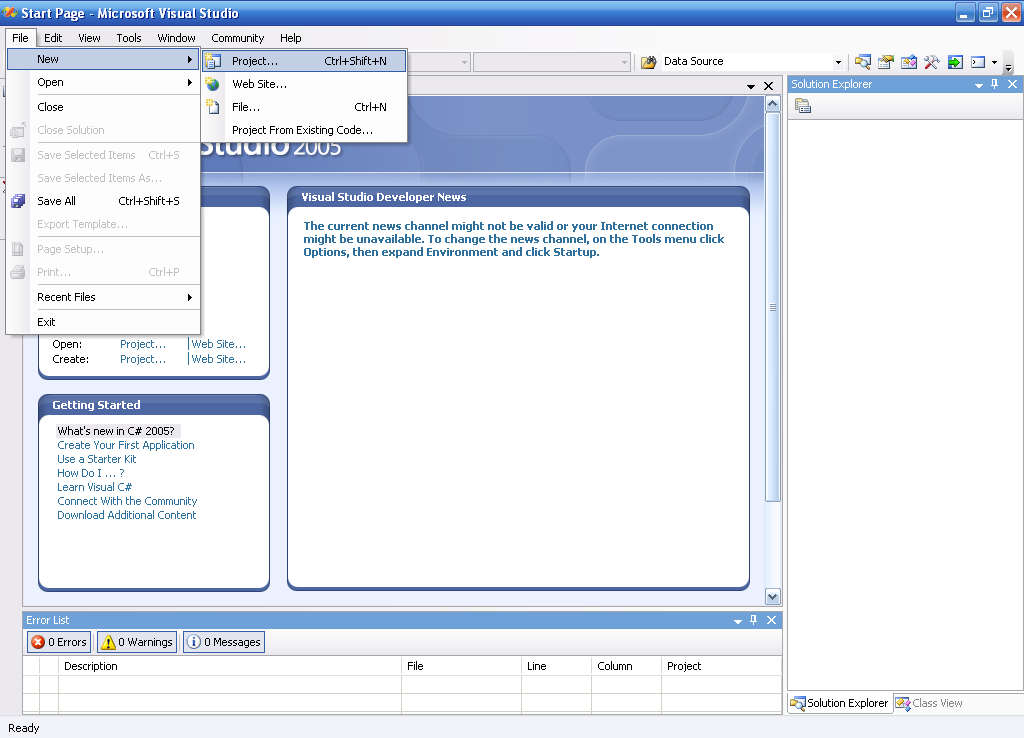Click the Find in Files icon

[648, 62]
